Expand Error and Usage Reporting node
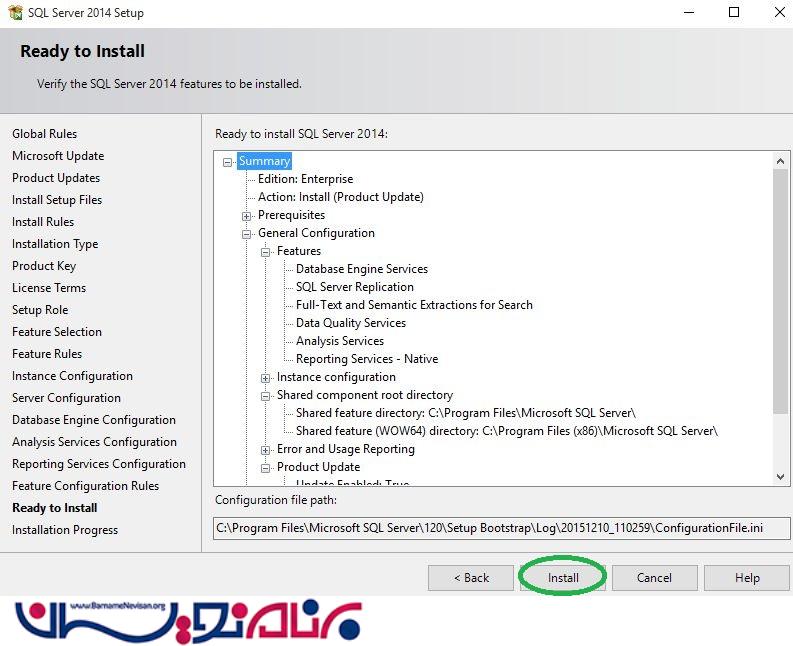This screenshot has height=646, width=793. click(266, 450)
